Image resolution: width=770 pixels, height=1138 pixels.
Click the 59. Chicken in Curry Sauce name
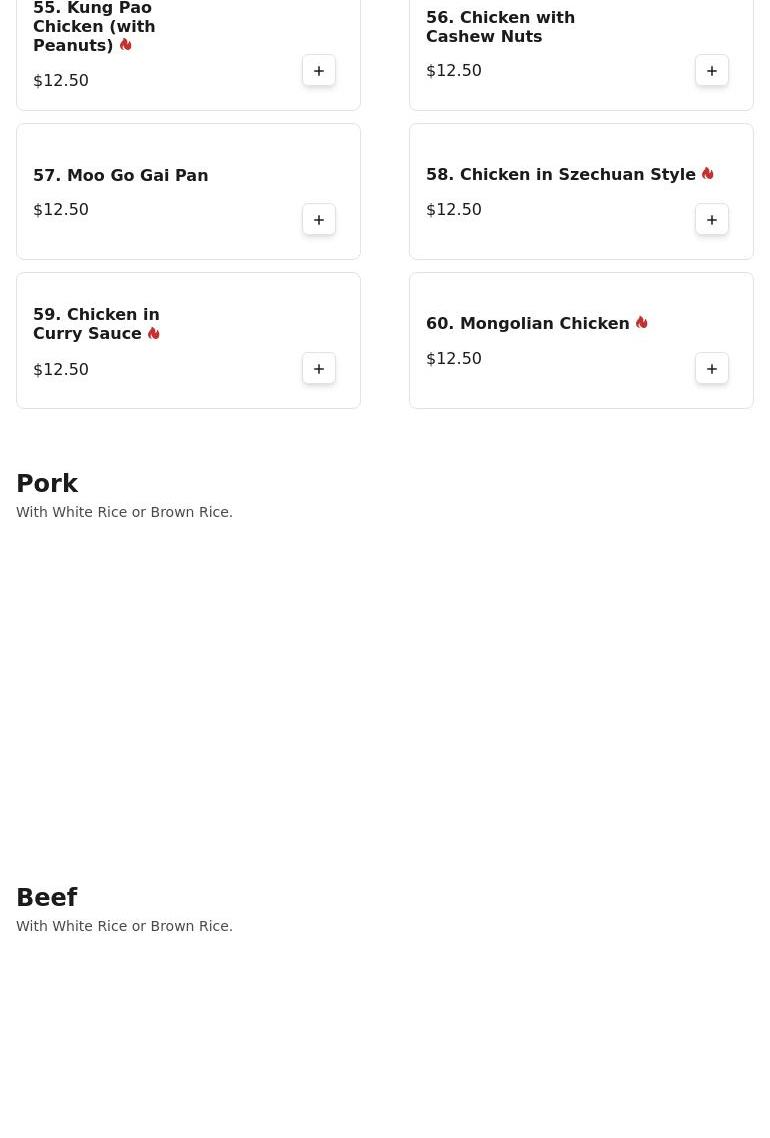[x=96, y=324]
